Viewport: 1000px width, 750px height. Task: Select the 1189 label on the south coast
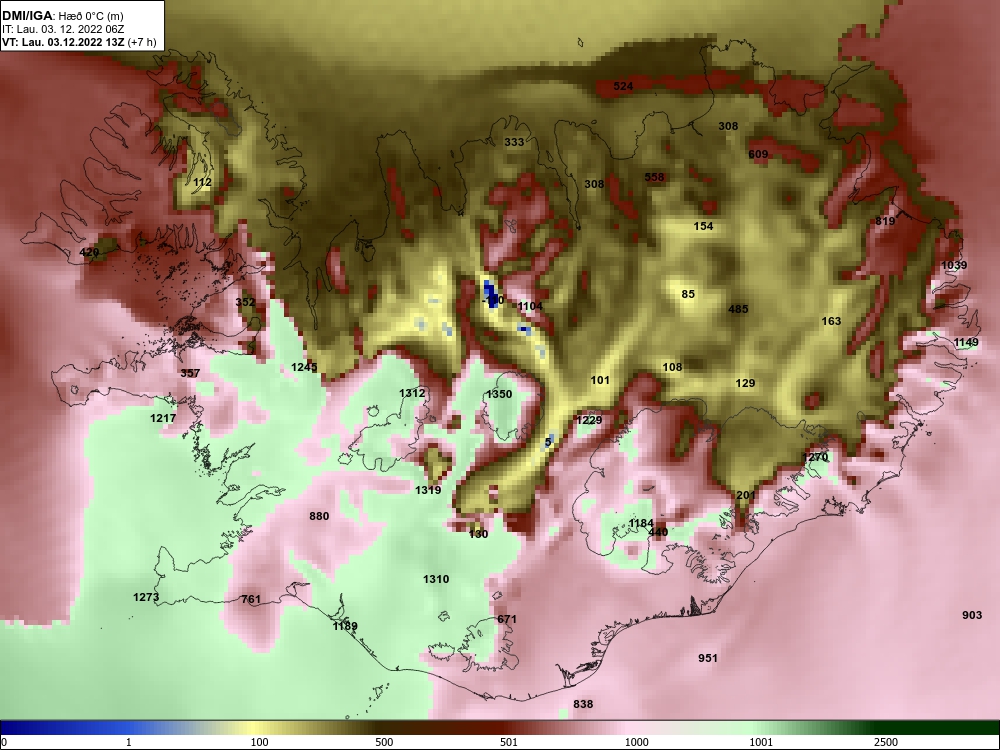click(345, 627)
